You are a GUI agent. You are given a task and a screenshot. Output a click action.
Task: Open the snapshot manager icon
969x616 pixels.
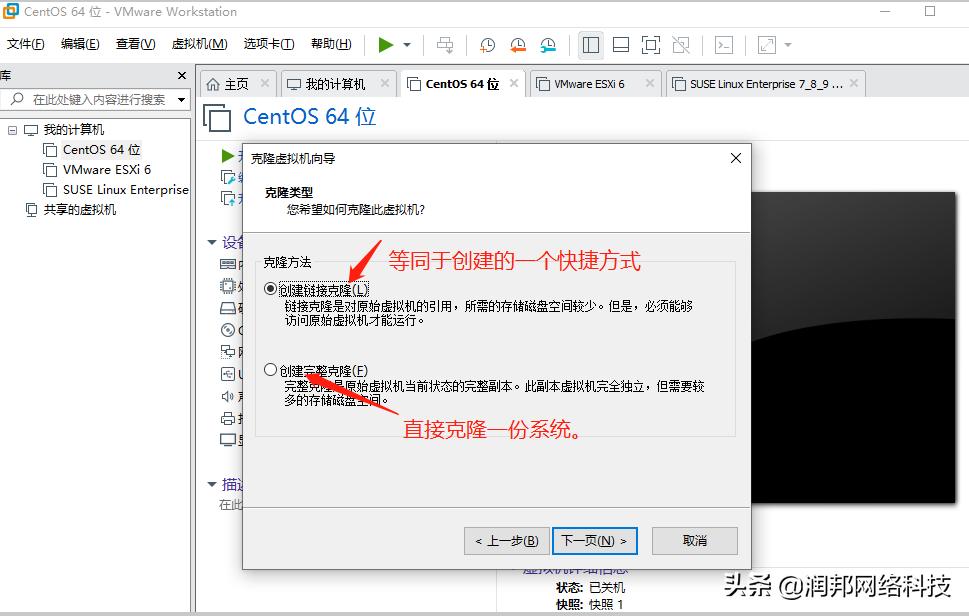pos(548,44)
